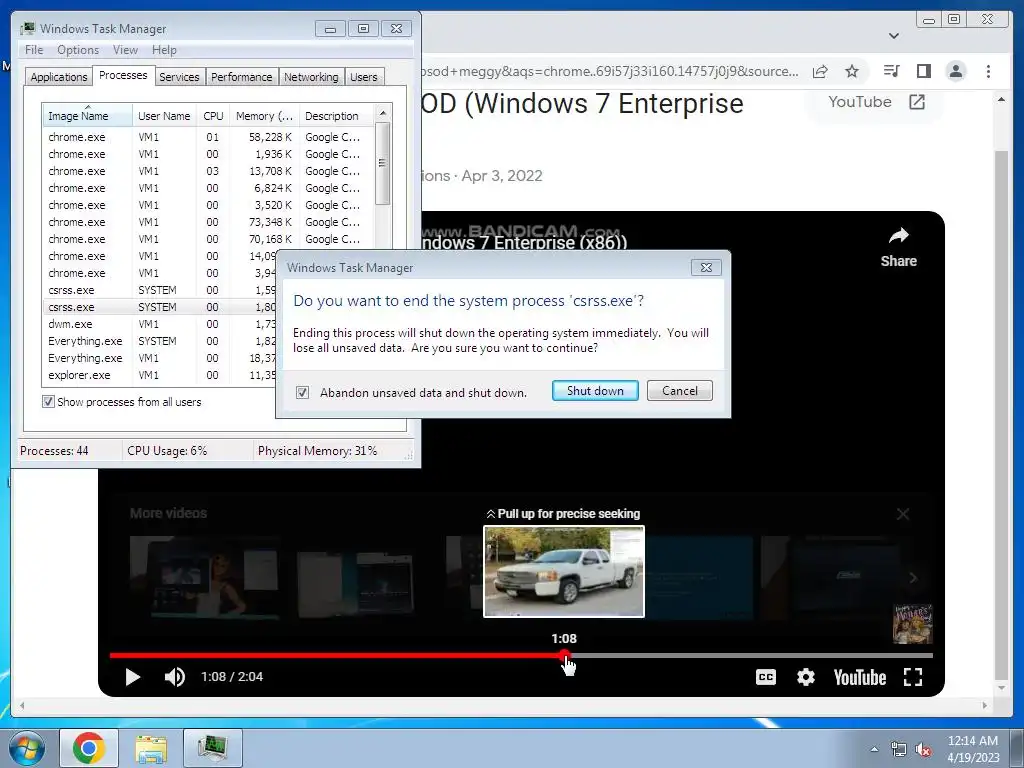Open File Explorer from taskbar
This screenshot has width=1024, height=768.
coord(151,748)
